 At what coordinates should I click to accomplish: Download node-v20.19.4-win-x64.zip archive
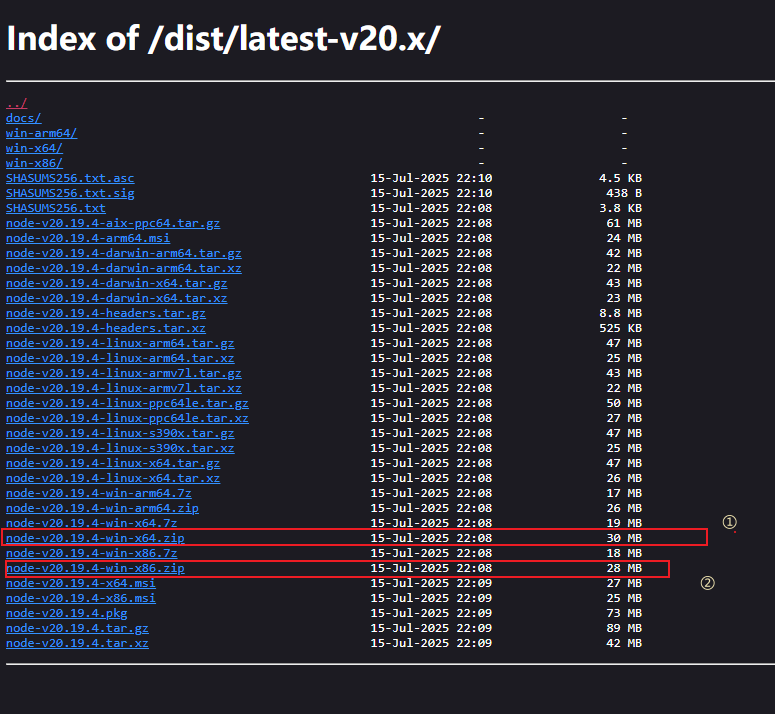(95, 538)
